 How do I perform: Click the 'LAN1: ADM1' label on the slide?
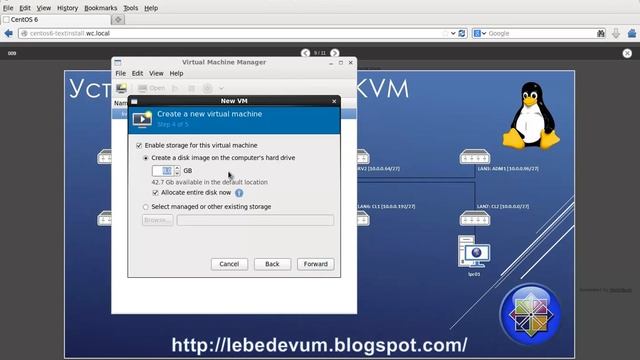pyautogui.click(x=508, y=169)
